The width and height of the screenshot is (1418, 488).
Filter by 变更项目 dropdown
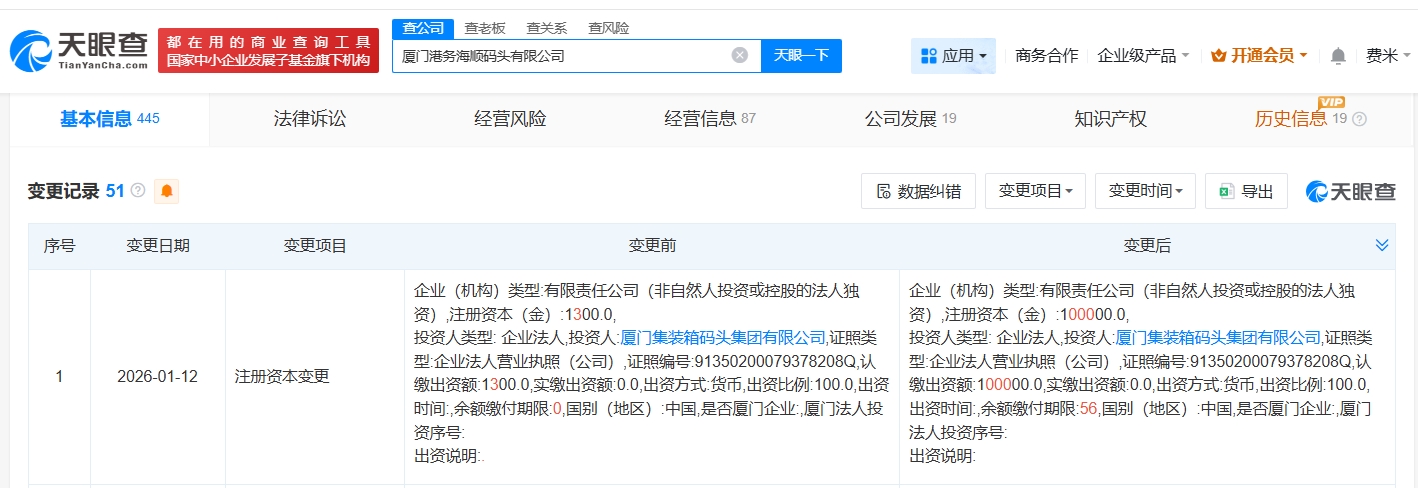click(1035, 191)
